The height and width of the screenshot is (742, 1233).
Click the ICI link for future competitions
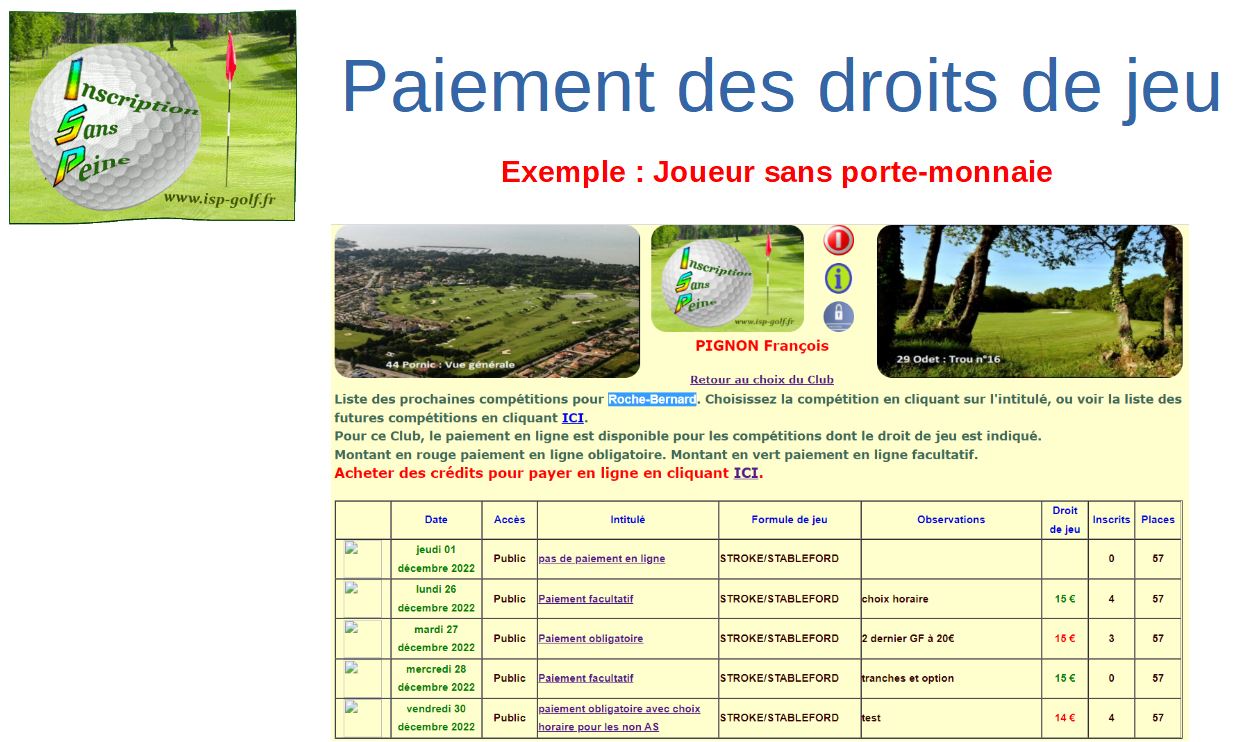573,418
